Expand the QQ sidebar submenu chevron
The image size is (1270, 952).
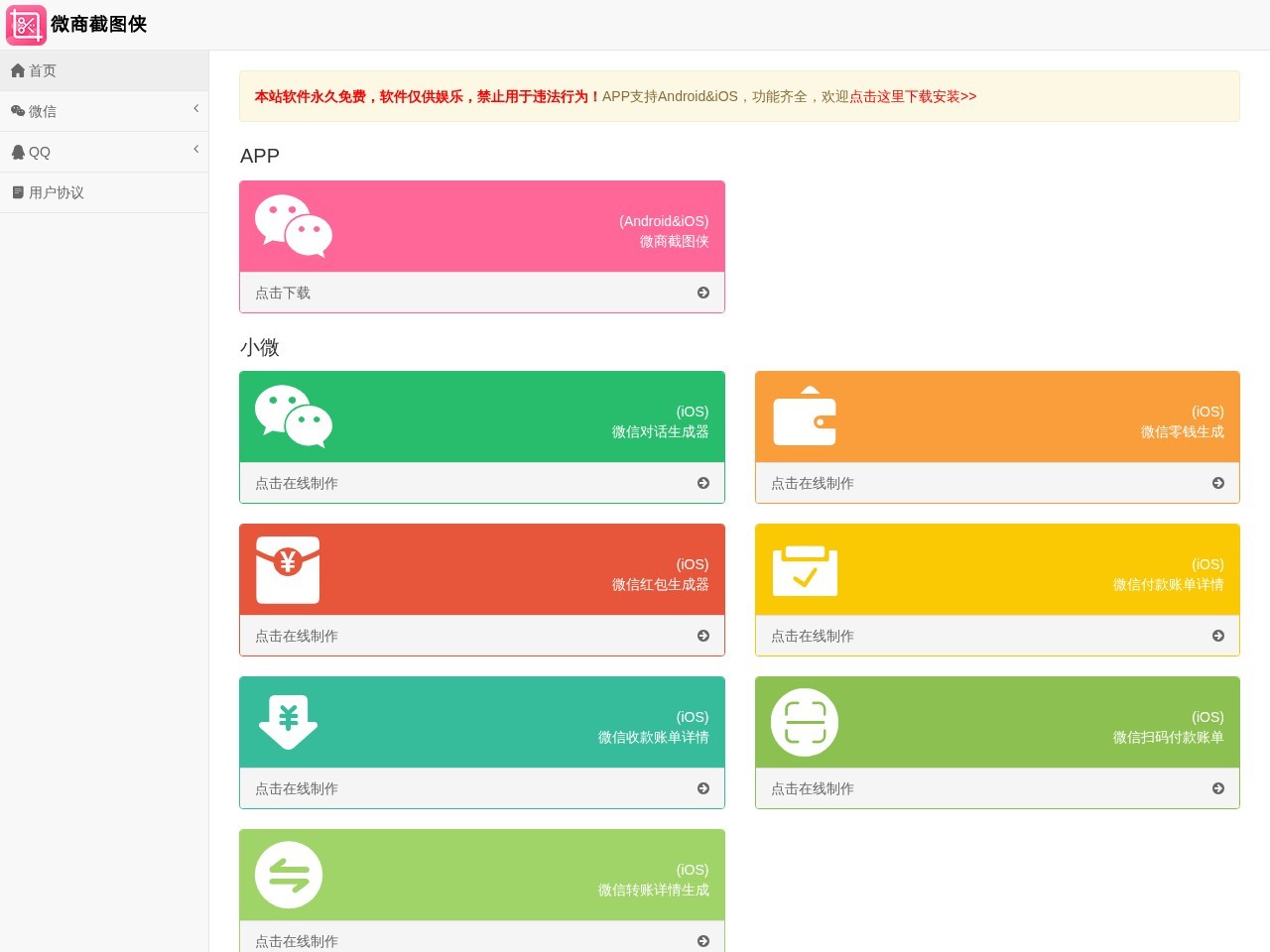pos(196,150)
